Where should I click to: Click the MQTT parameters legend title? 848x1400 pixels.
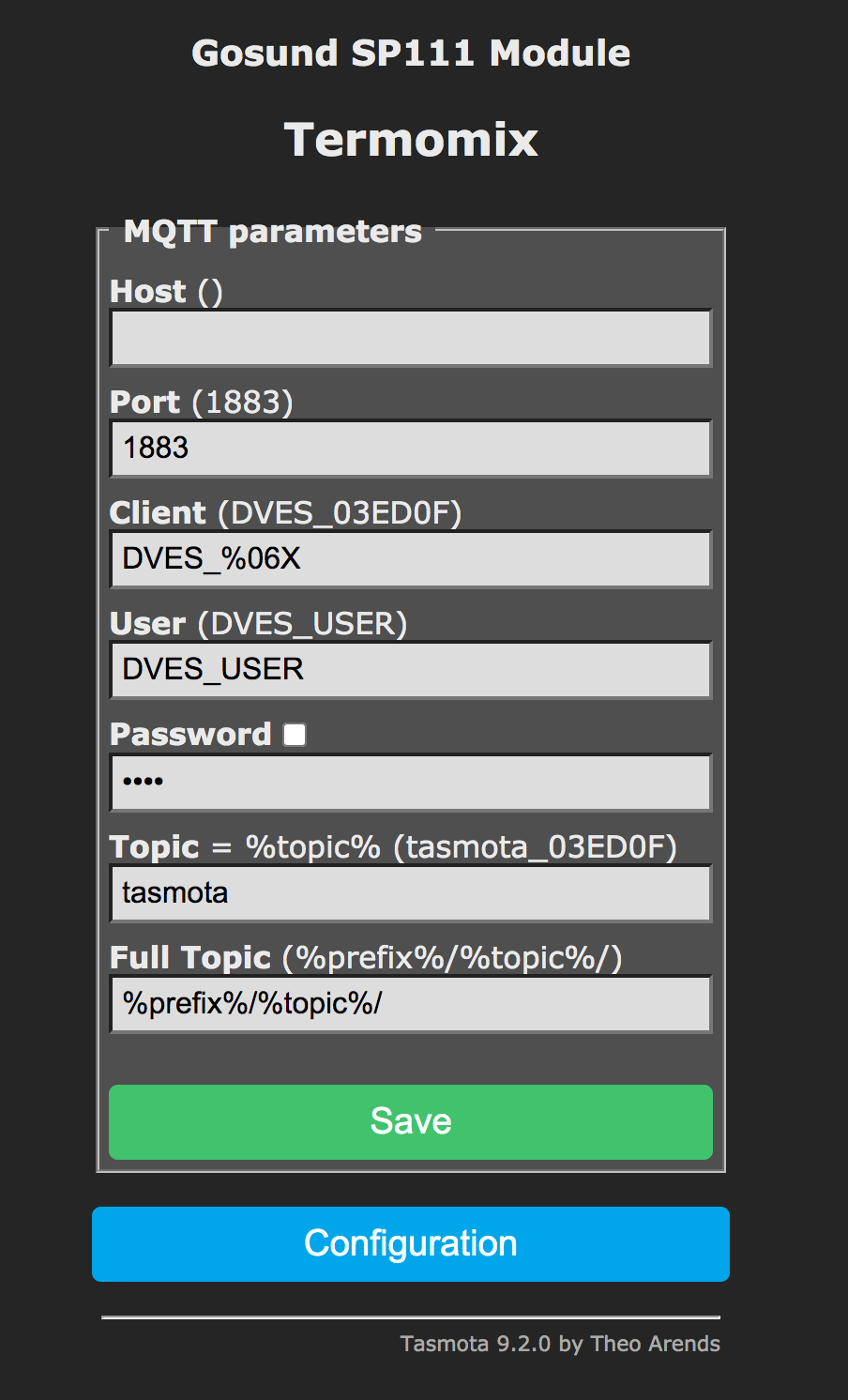pos(273,232)
